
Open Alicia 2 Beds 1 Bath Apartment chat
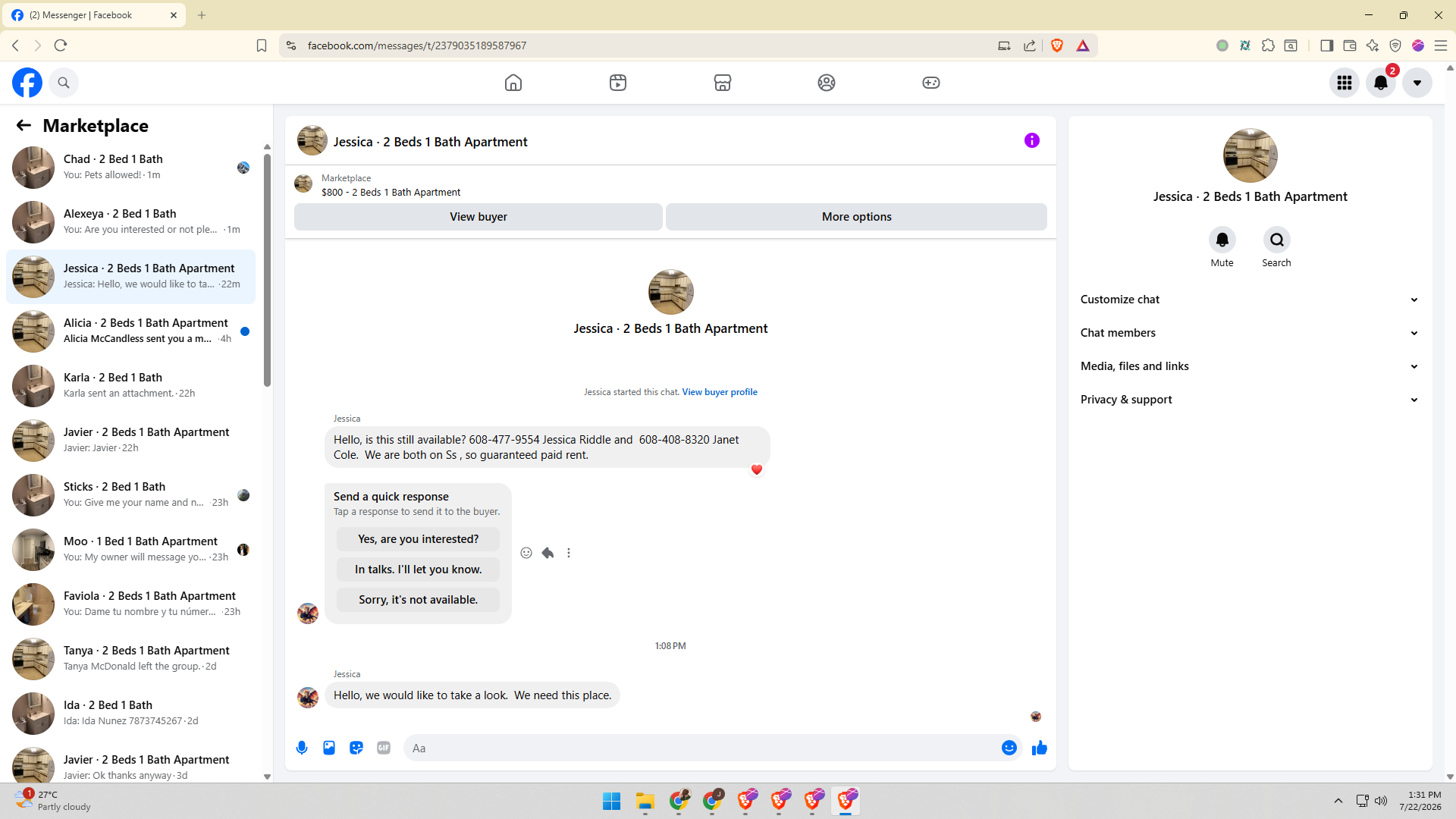[x=131, y=331]
